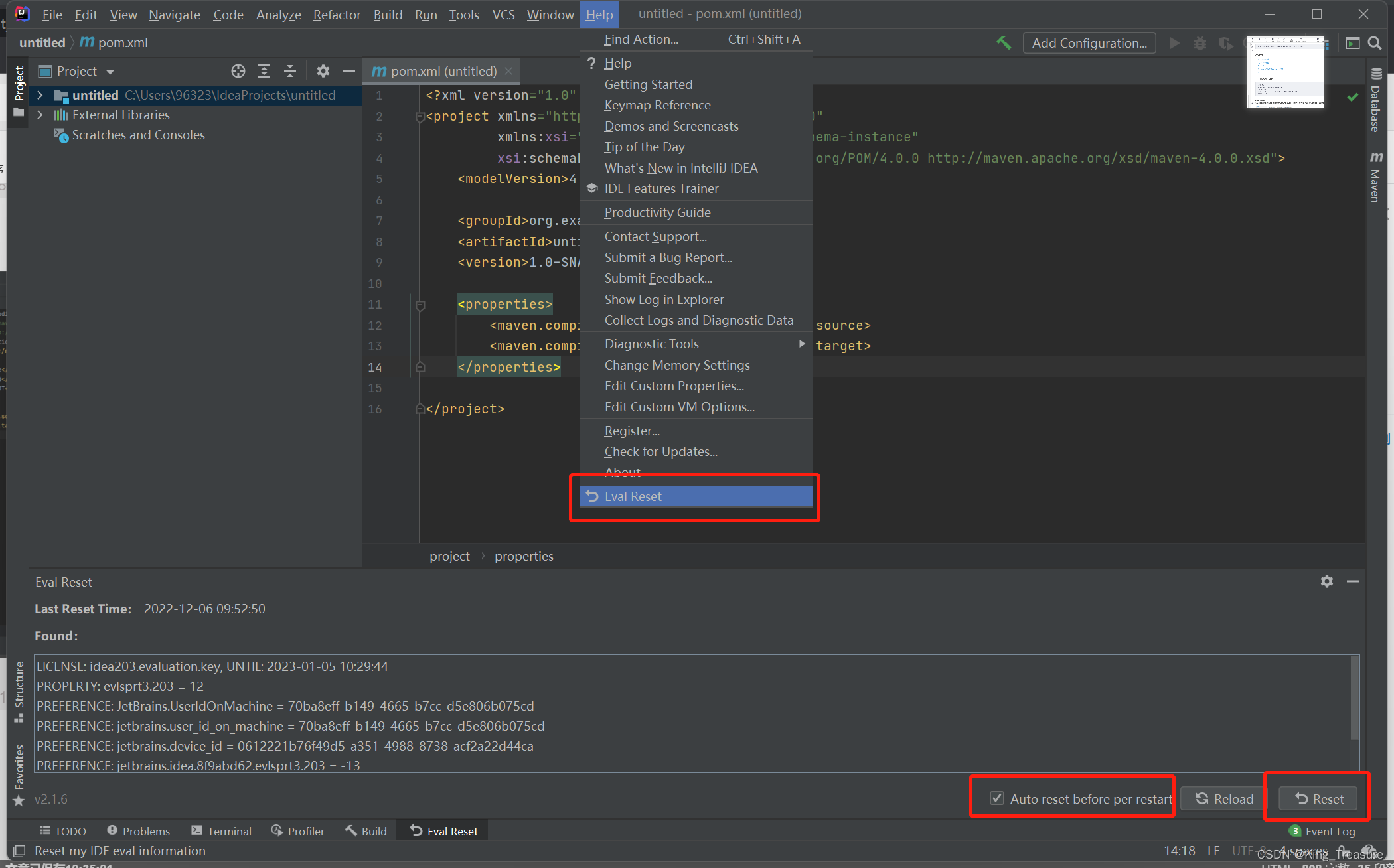
Task: Expand the untitled project tree node
Action: point(40,95)
